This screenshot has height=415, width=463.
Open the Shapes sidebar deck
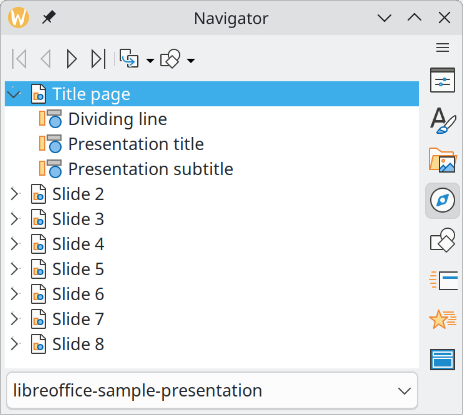(442, 240)
